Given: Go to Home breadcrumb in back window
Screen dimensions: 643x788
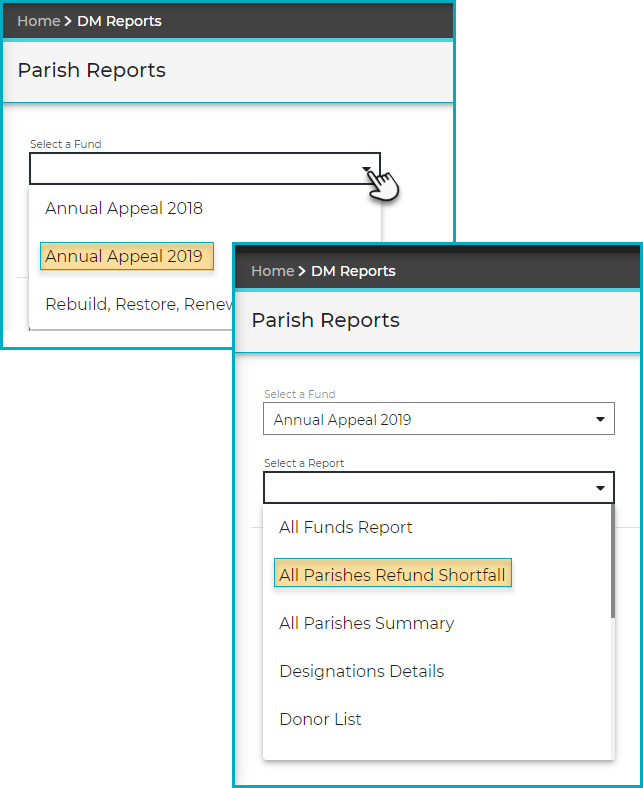Looking at the screenshot, I should click(x=39, y=21).
